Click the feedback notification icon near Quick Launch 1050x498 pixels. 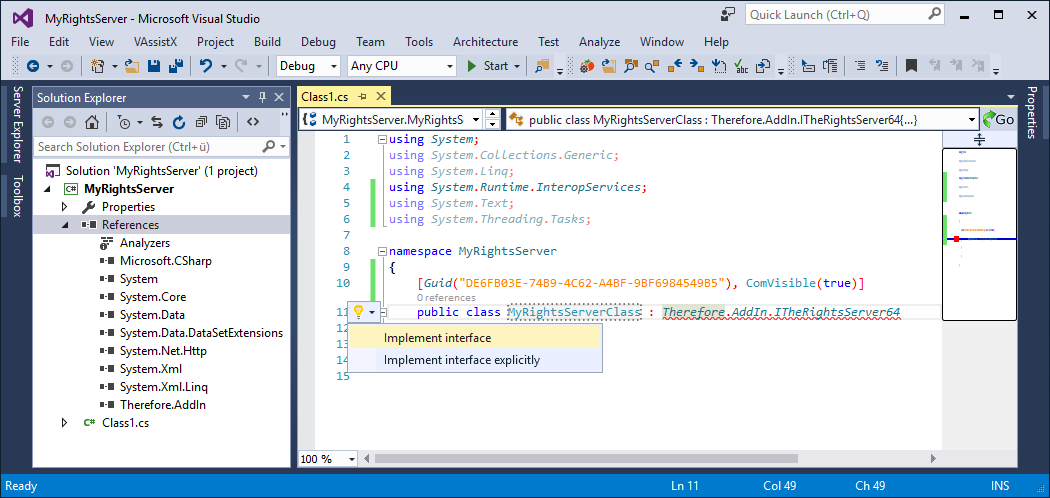tap(728, 15)
